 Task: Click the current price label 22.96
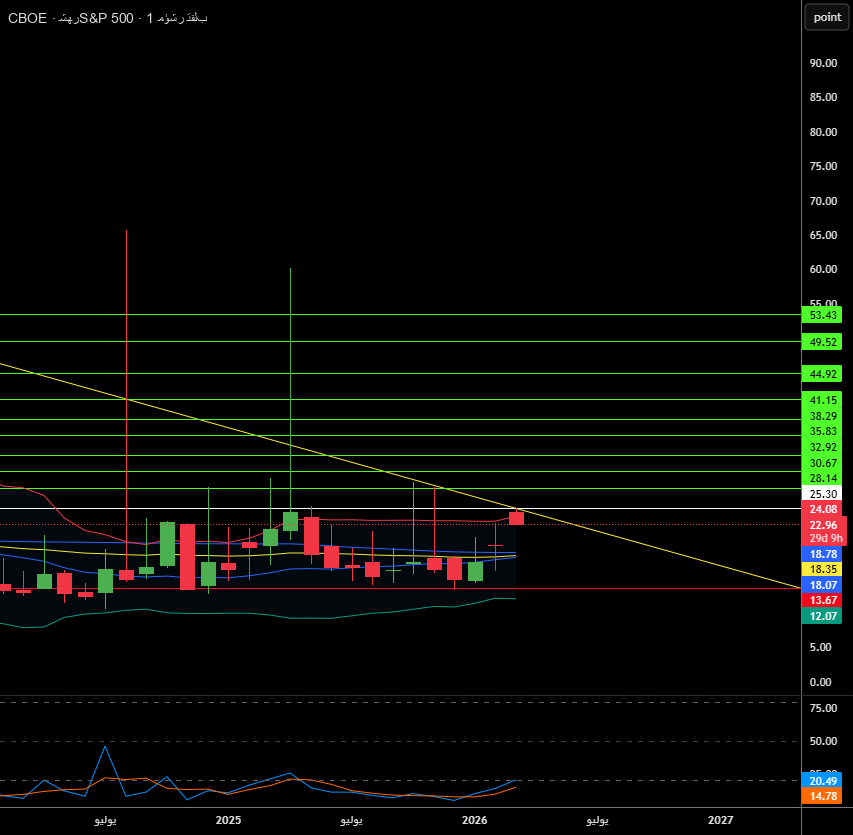823,525
